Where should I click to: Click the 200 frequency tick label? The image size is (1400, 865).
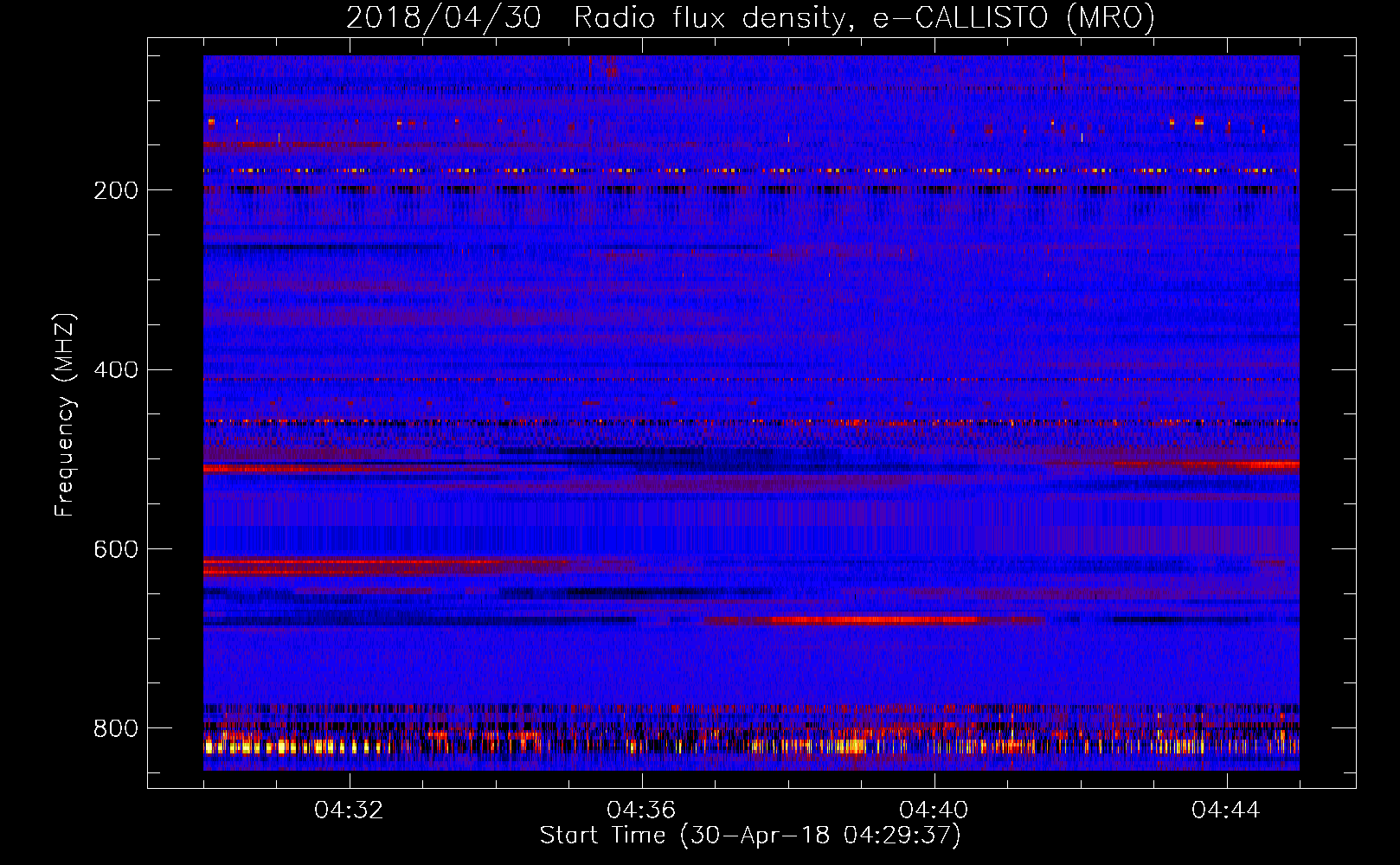click(116, 190)
